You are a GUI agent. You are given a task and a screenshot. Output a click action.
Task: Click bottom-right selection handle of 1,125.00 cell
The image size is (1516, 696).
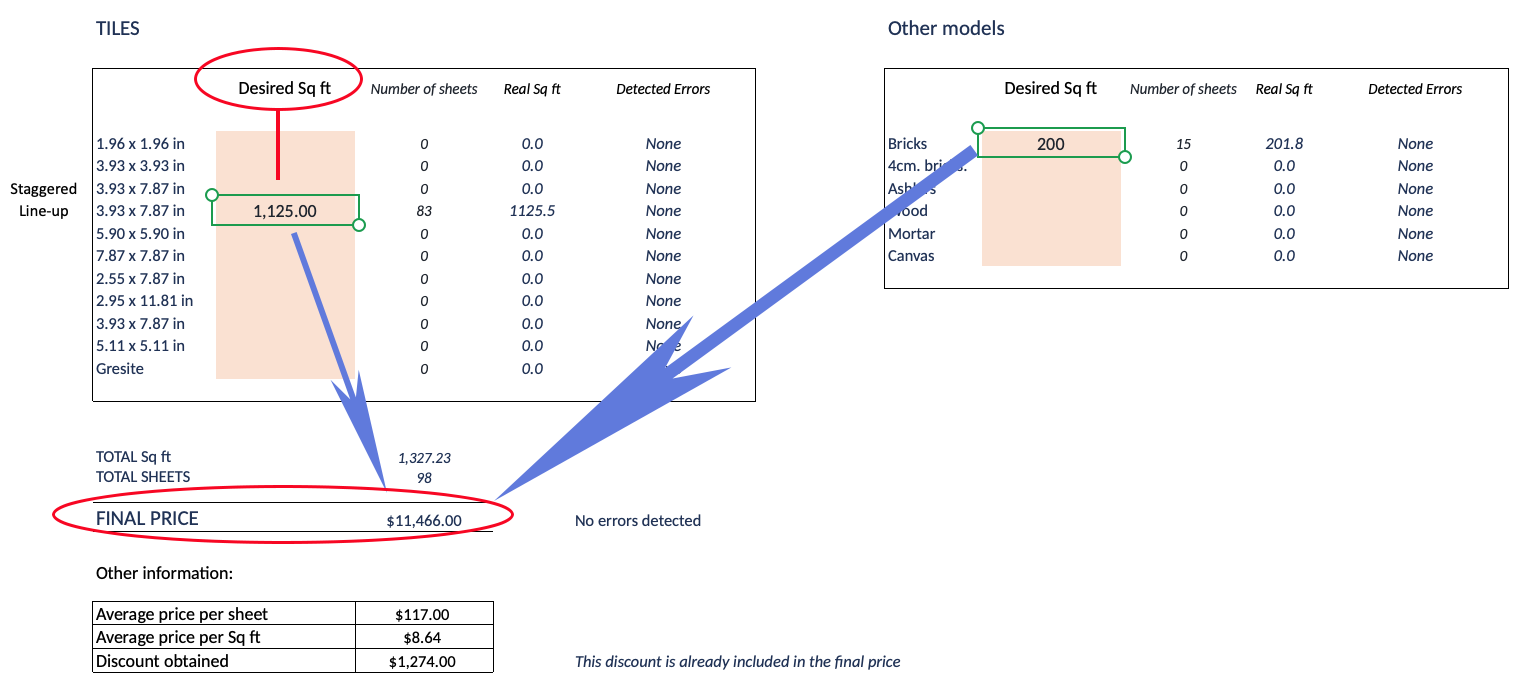pos(360,226)
